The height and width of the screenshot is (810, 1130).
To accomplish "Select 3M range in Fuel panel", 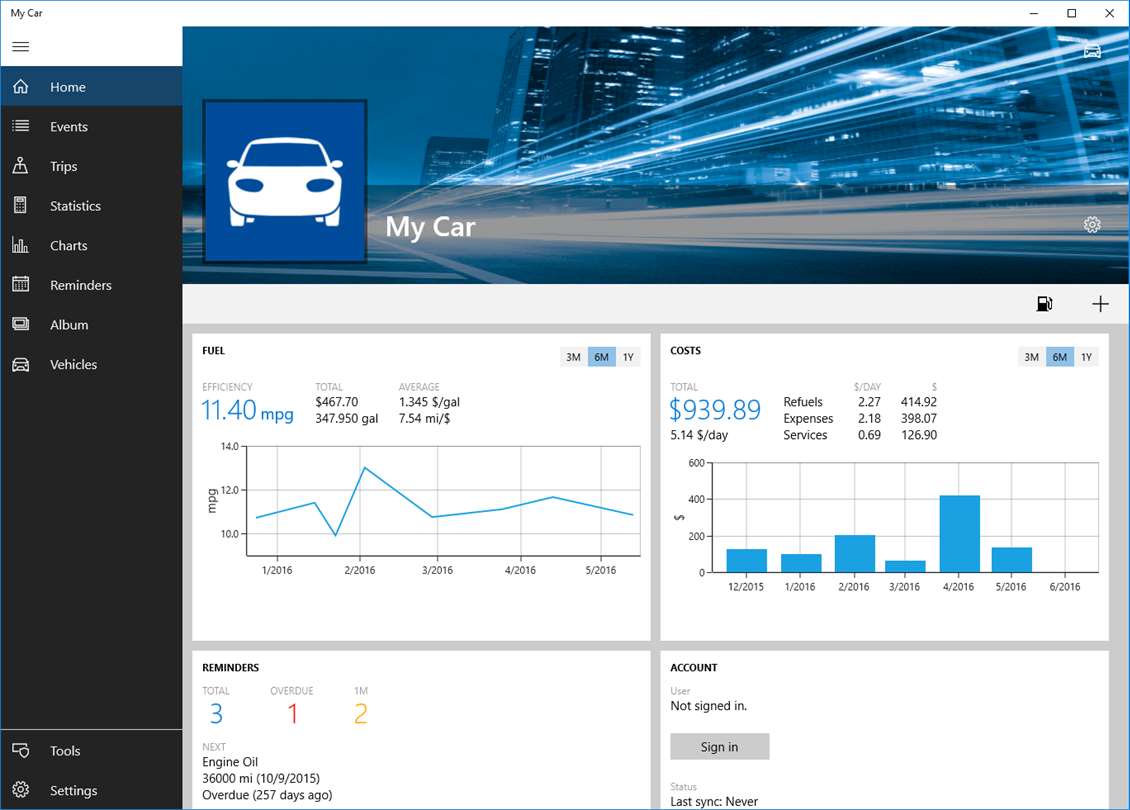I will (574, 357).
